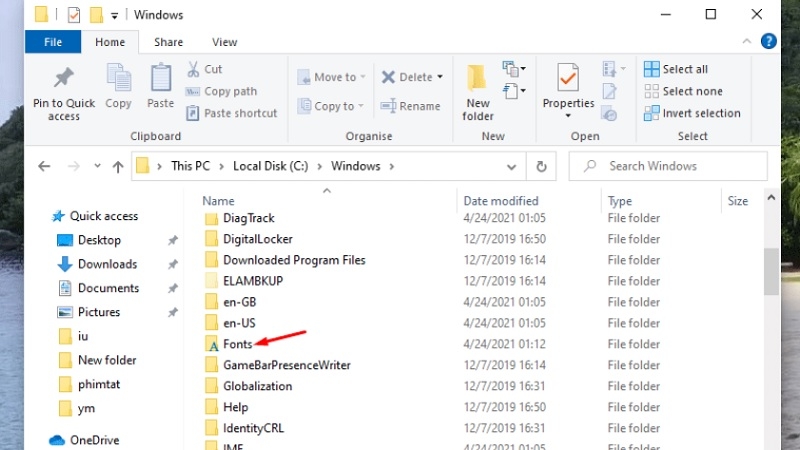Click Select all in ribbon

click(676, 69)
